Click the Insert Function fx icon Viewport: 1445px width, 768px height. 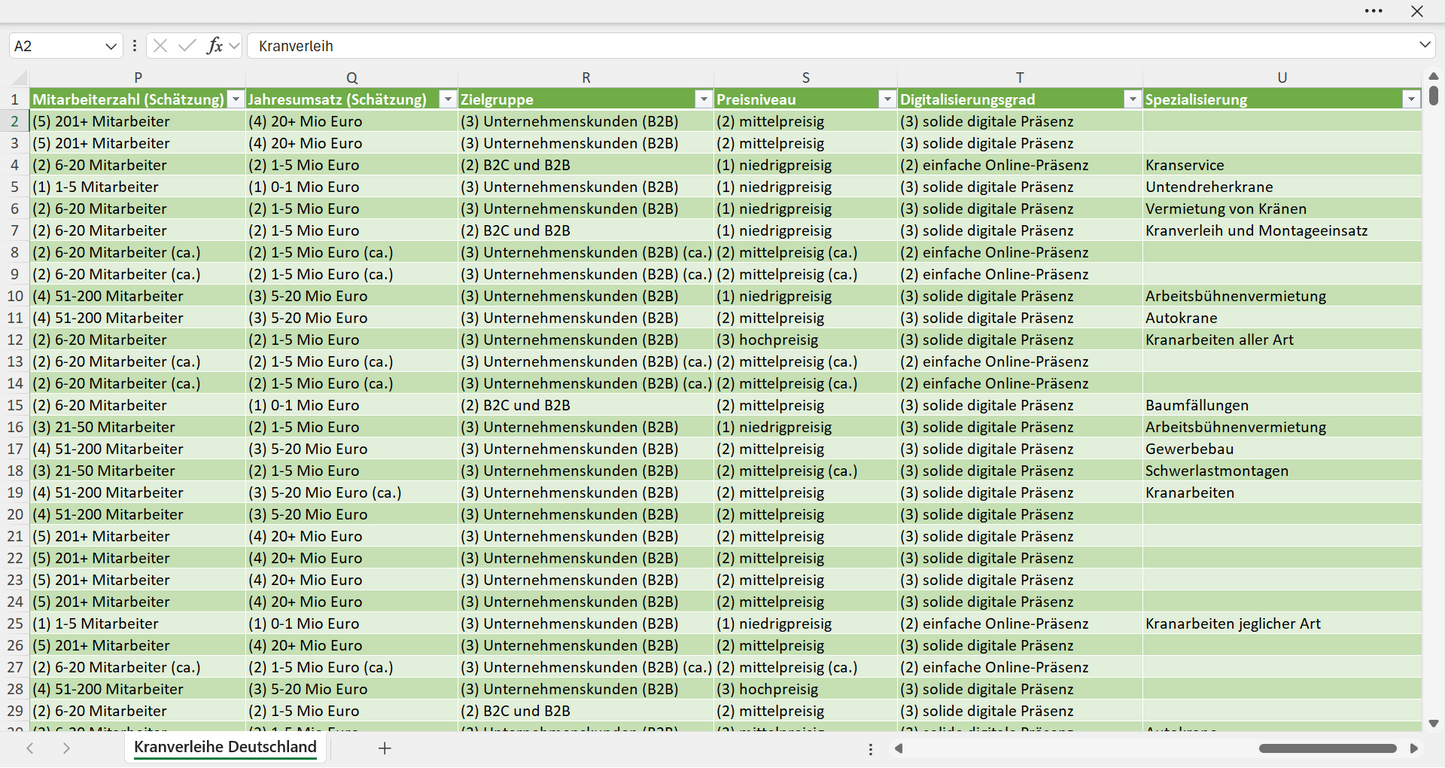click(214, 46)
